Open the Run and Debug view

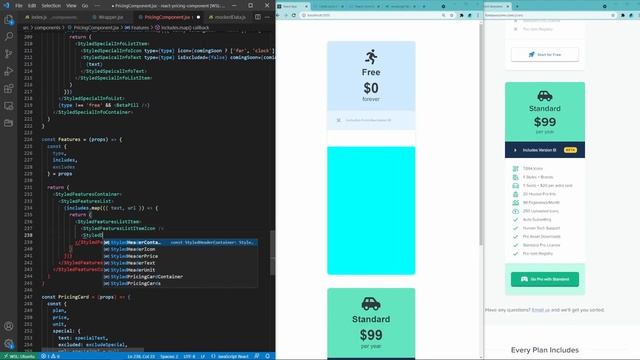point(9,71)
